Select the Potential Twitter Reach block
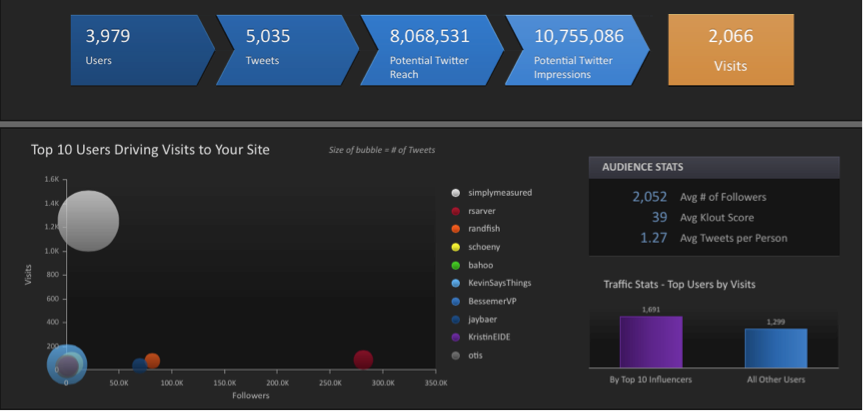Image resolution: width=863 pixels, height=411 pixels. click(x=432, y=50)
